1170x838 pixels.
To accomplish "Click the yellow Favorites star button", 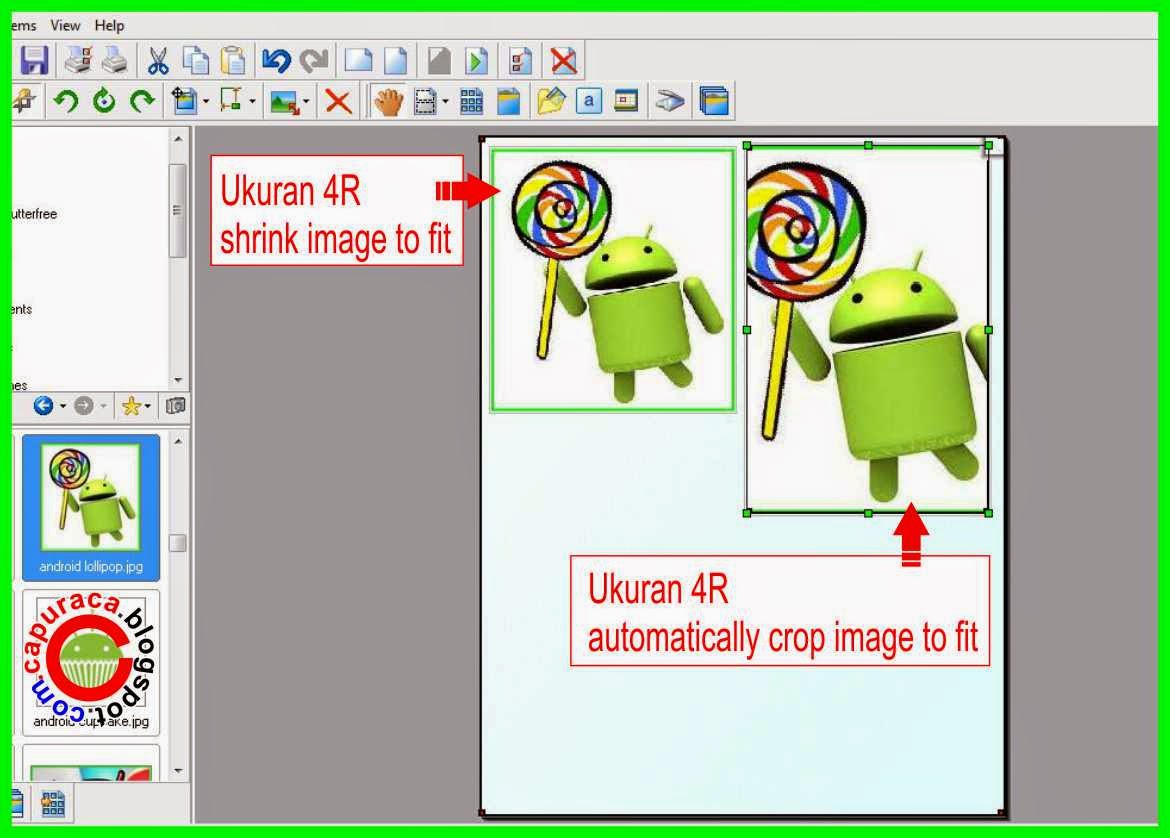I will [131, 406].
